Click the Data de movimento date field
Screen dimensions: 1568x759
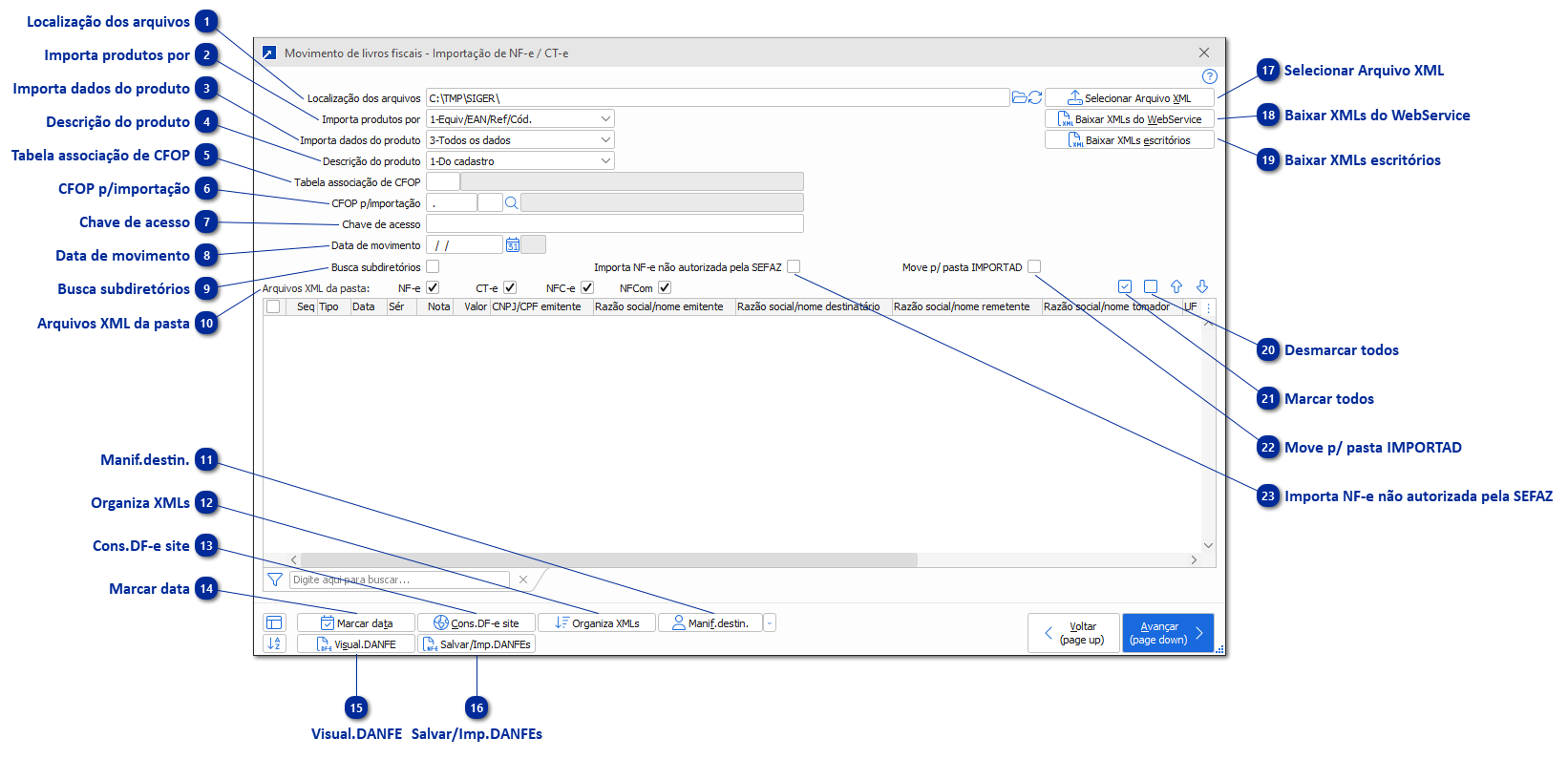coord(464,244)
